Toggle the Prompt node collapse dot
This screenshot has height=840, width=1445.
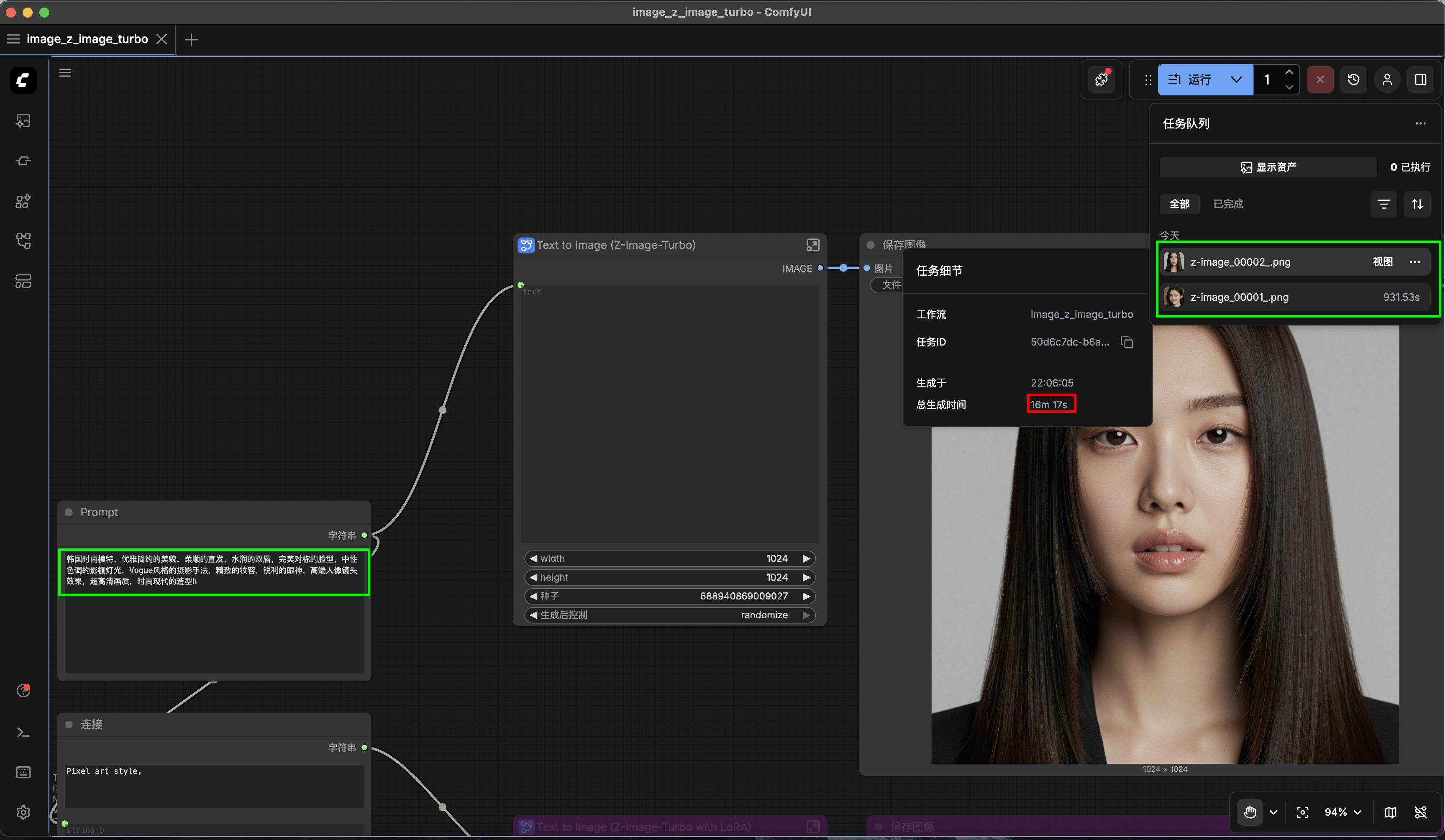[x=69, y=512]
